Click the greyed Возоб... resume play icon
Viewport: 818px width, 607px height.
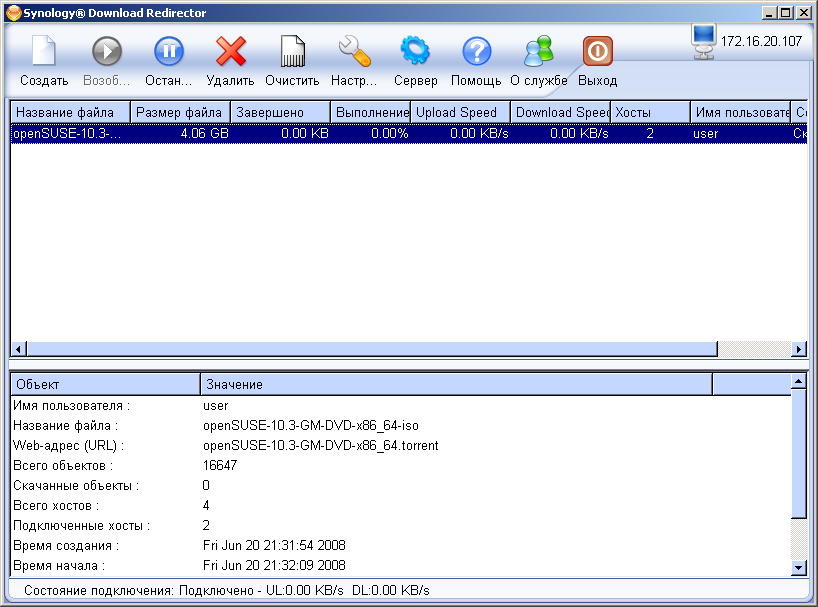coord(106,51)
